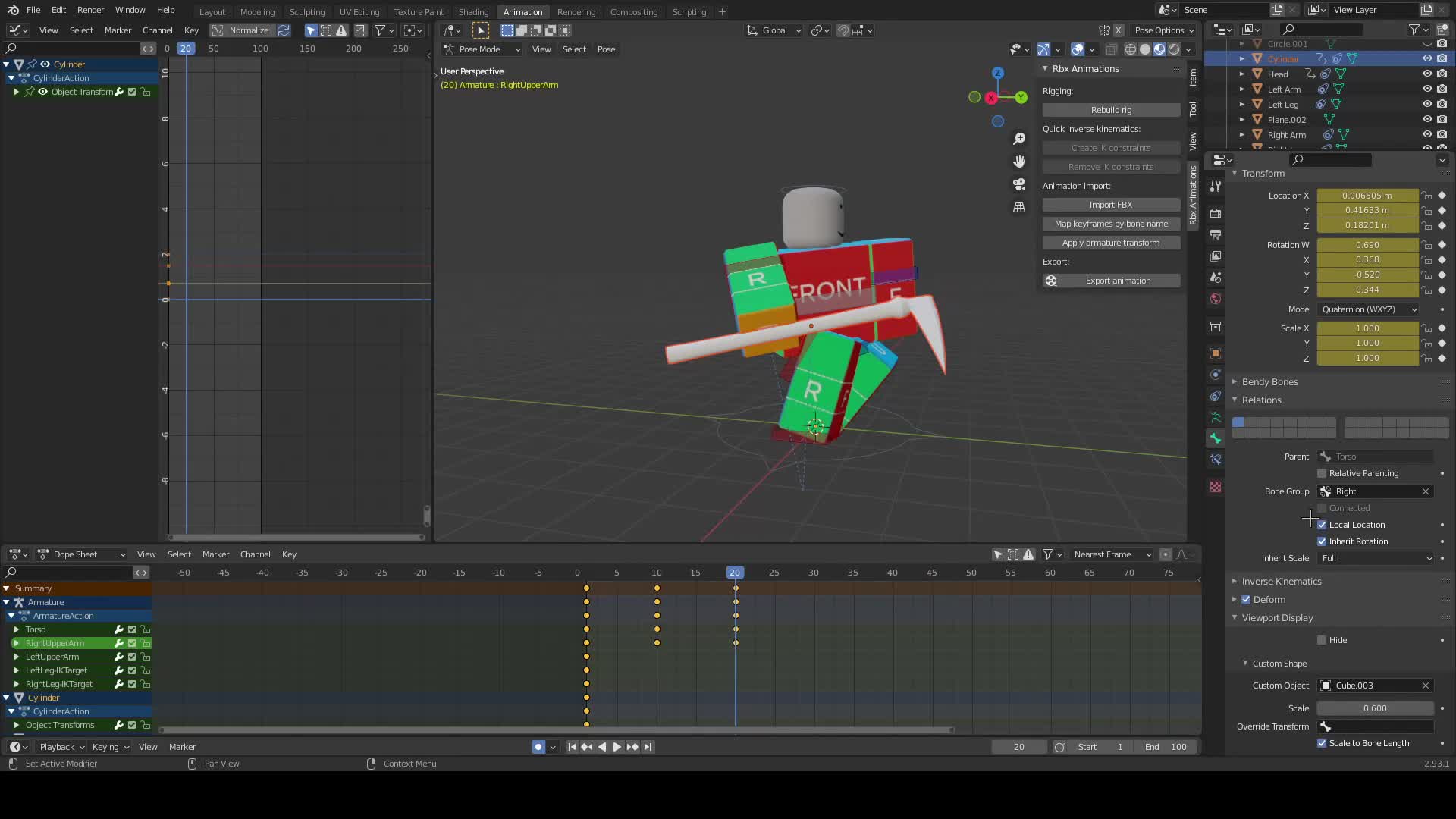Screen dimensions: 1456x819
Task: Switch to the Shading workspace tab
Action: point(473,11)
